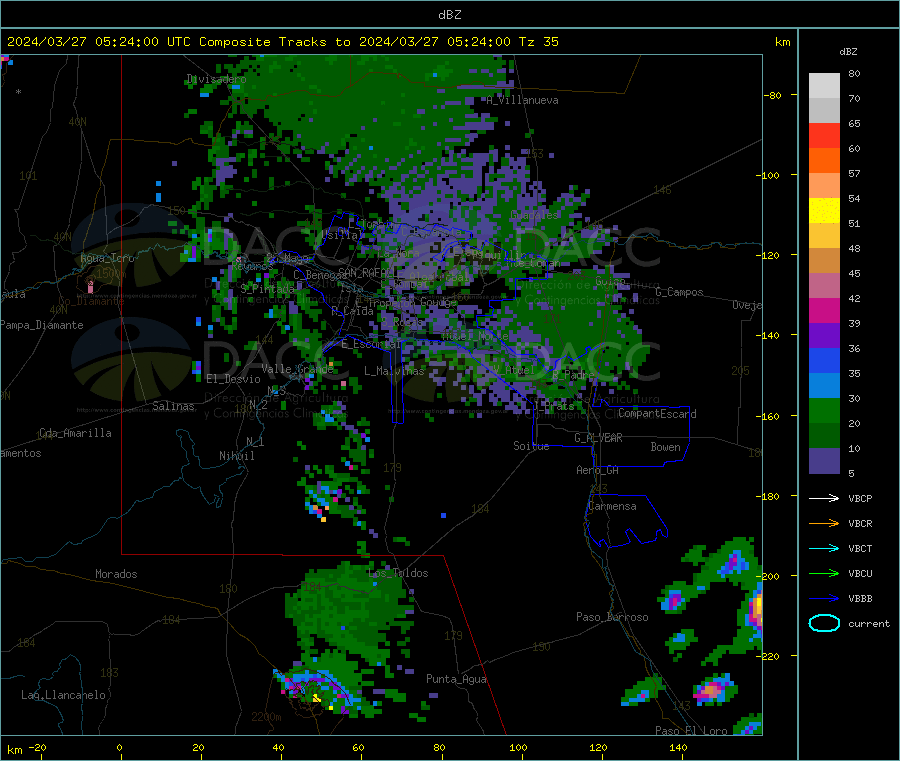Click the 'Valle_Grande' map label
Screen dimensions: 900x761
pos(297,369)
